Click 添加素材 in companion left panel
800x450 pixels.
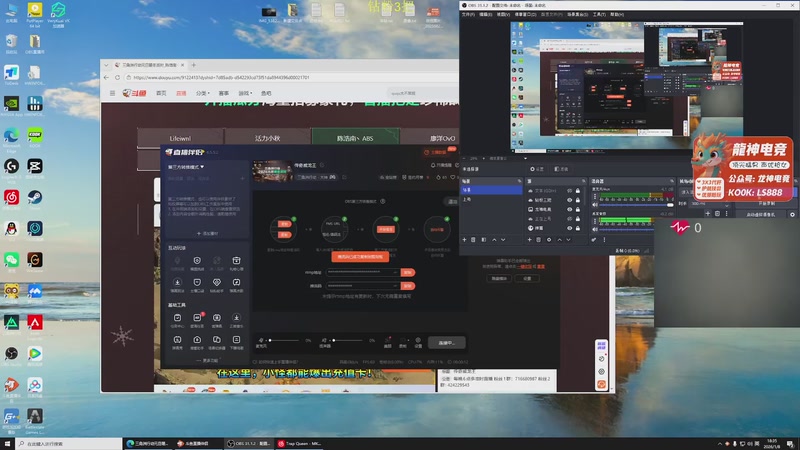207,233
